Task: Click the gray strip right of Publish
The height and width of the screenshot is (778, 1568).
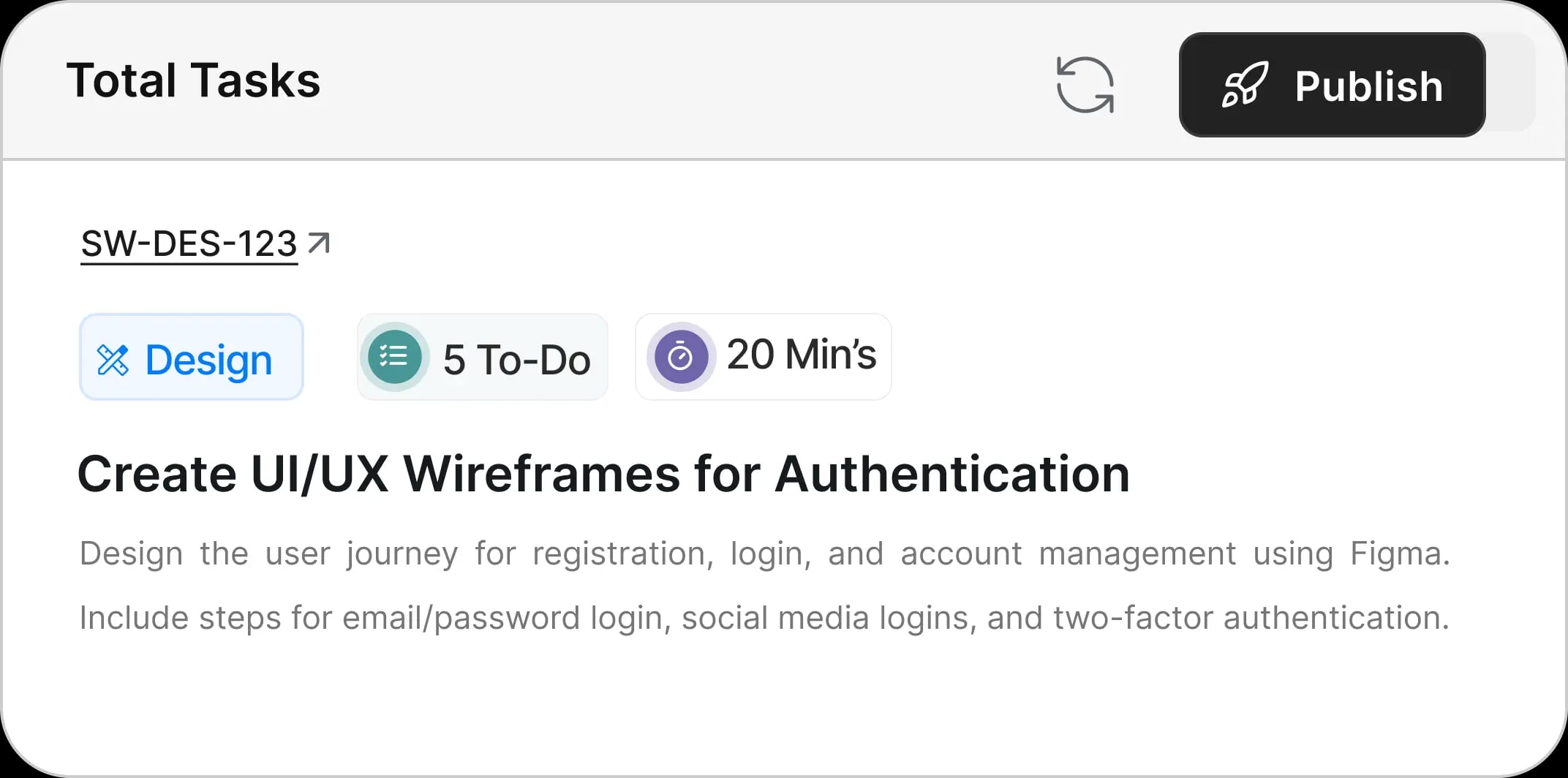Action: point(1511,82)
